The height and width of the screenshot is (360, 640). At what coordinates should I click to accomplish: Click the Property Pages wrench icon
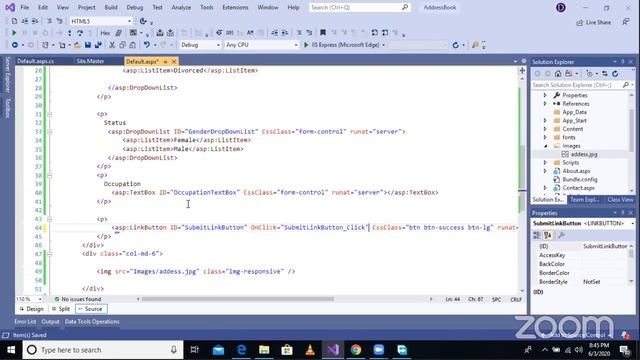562,236
